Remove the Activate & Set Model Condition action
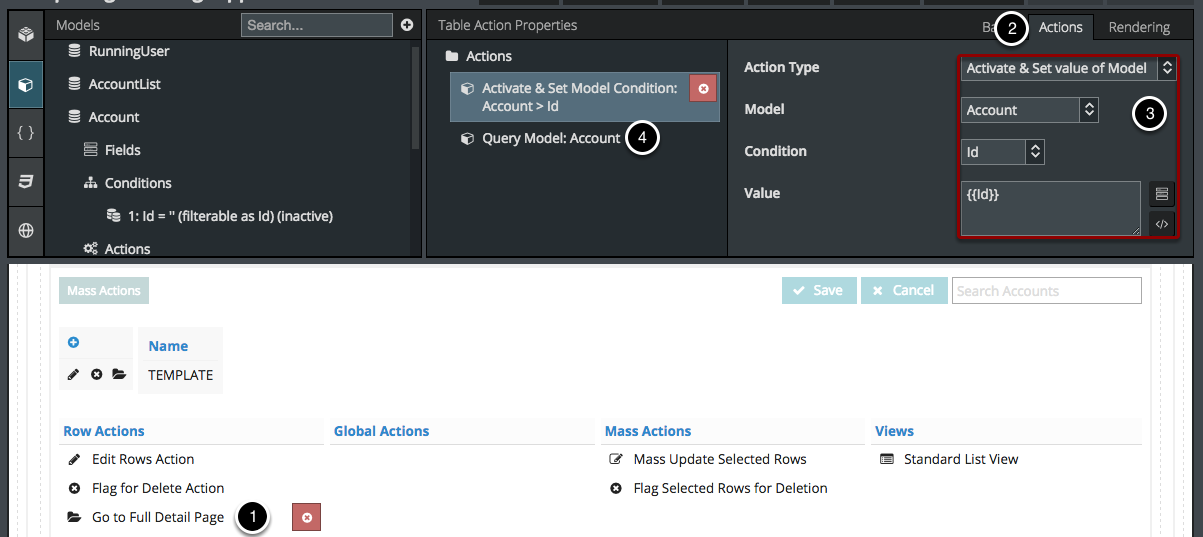This screenshot has height=537, width=1203. coord(703,89)
